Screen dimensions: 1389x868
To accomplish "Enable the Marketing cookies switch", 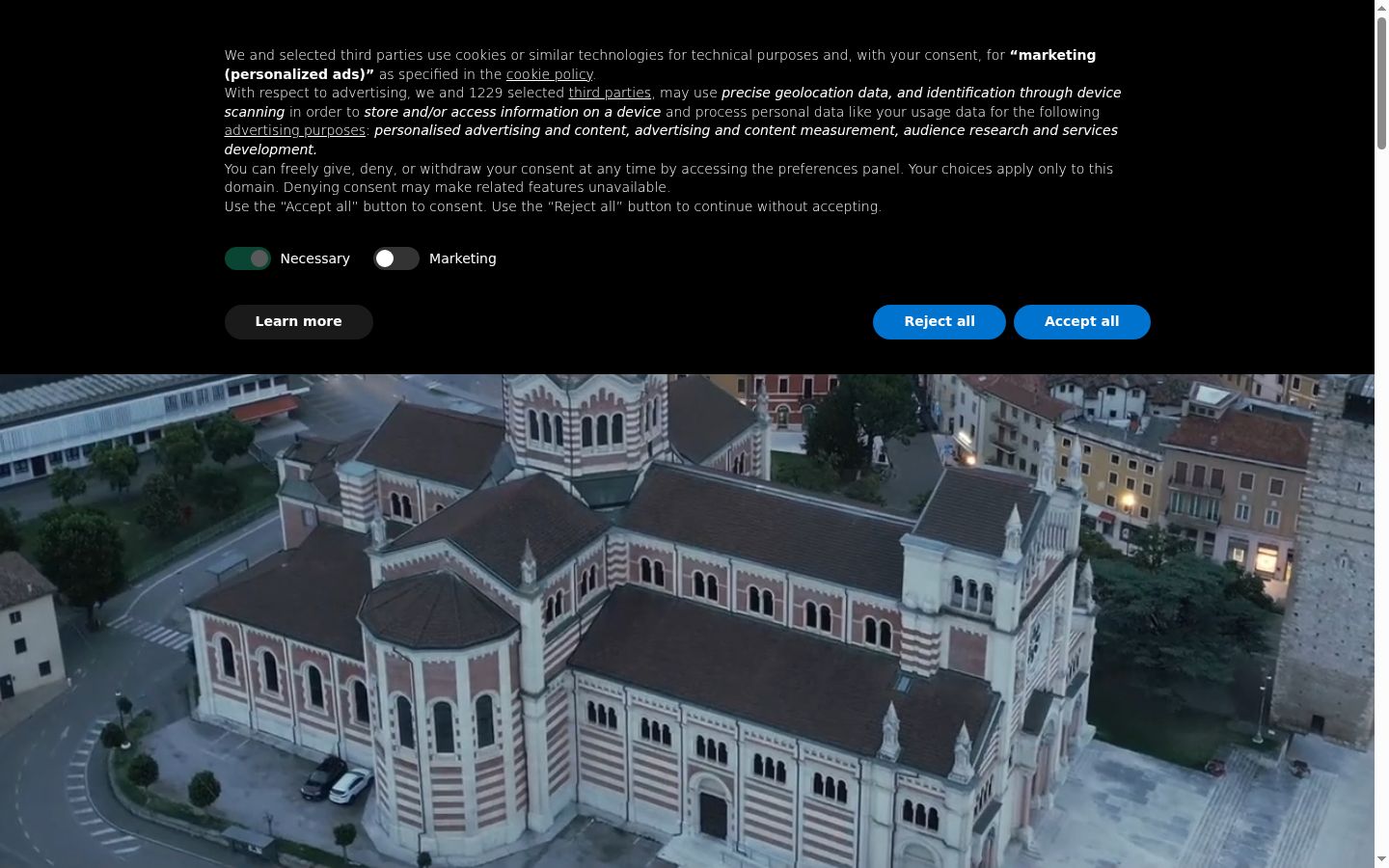I will click(x=396, y=258).
